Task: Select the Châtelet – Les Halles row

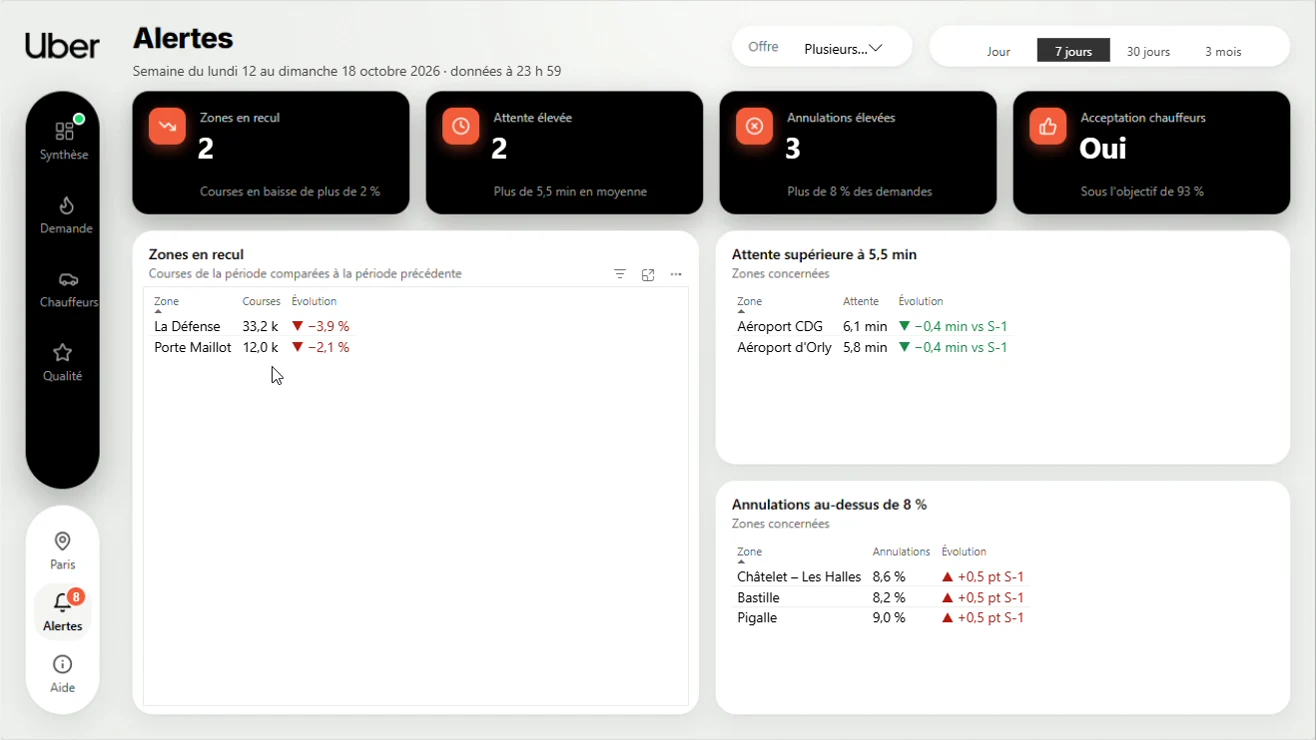Action: pyautogui.click(x=881, y=577)
